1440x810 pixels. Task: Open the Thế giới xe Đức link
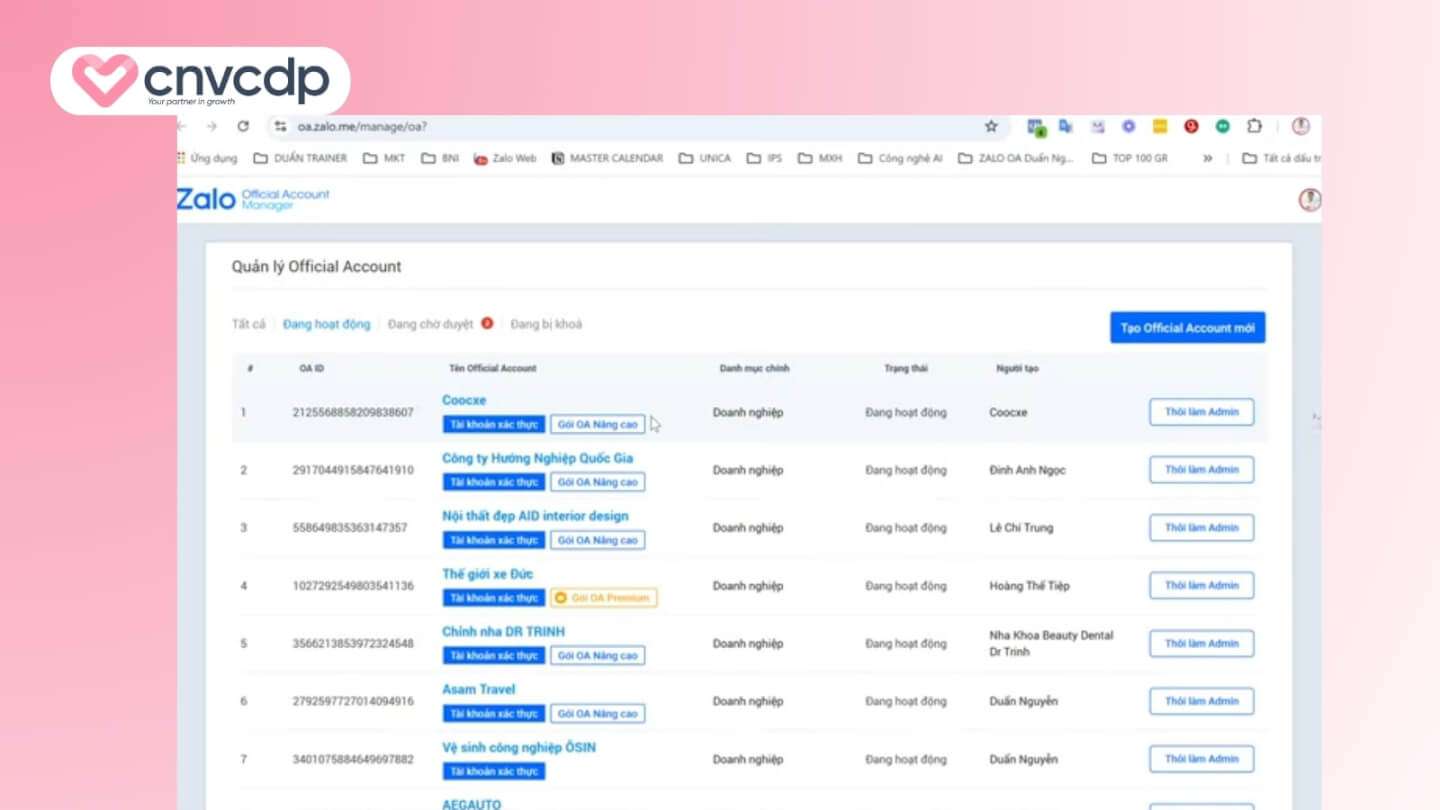pyautogui.click(x=487, y=574)
